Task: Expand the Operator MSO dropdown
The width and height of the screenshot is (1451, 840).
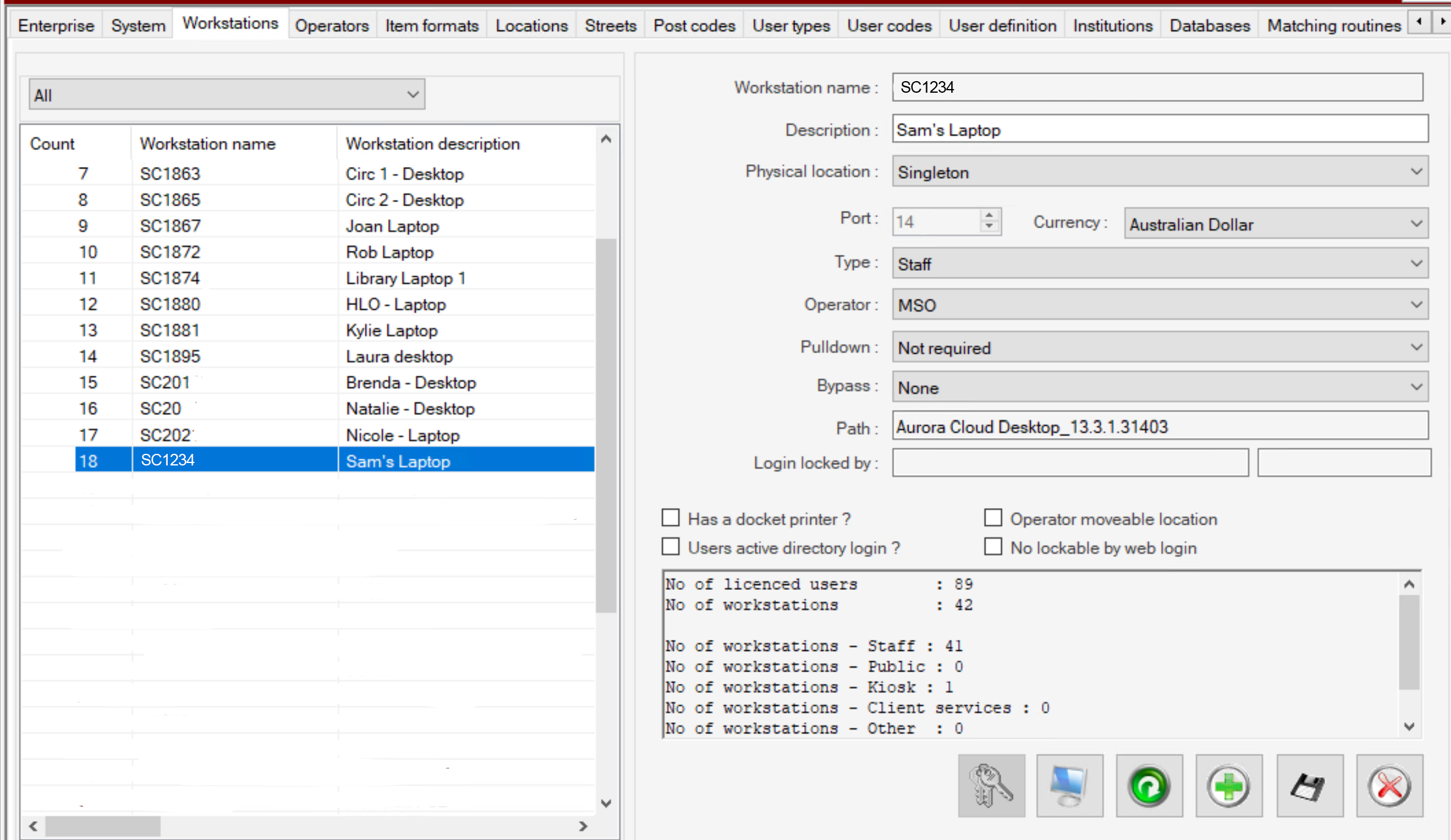Action: (1160, 304)
